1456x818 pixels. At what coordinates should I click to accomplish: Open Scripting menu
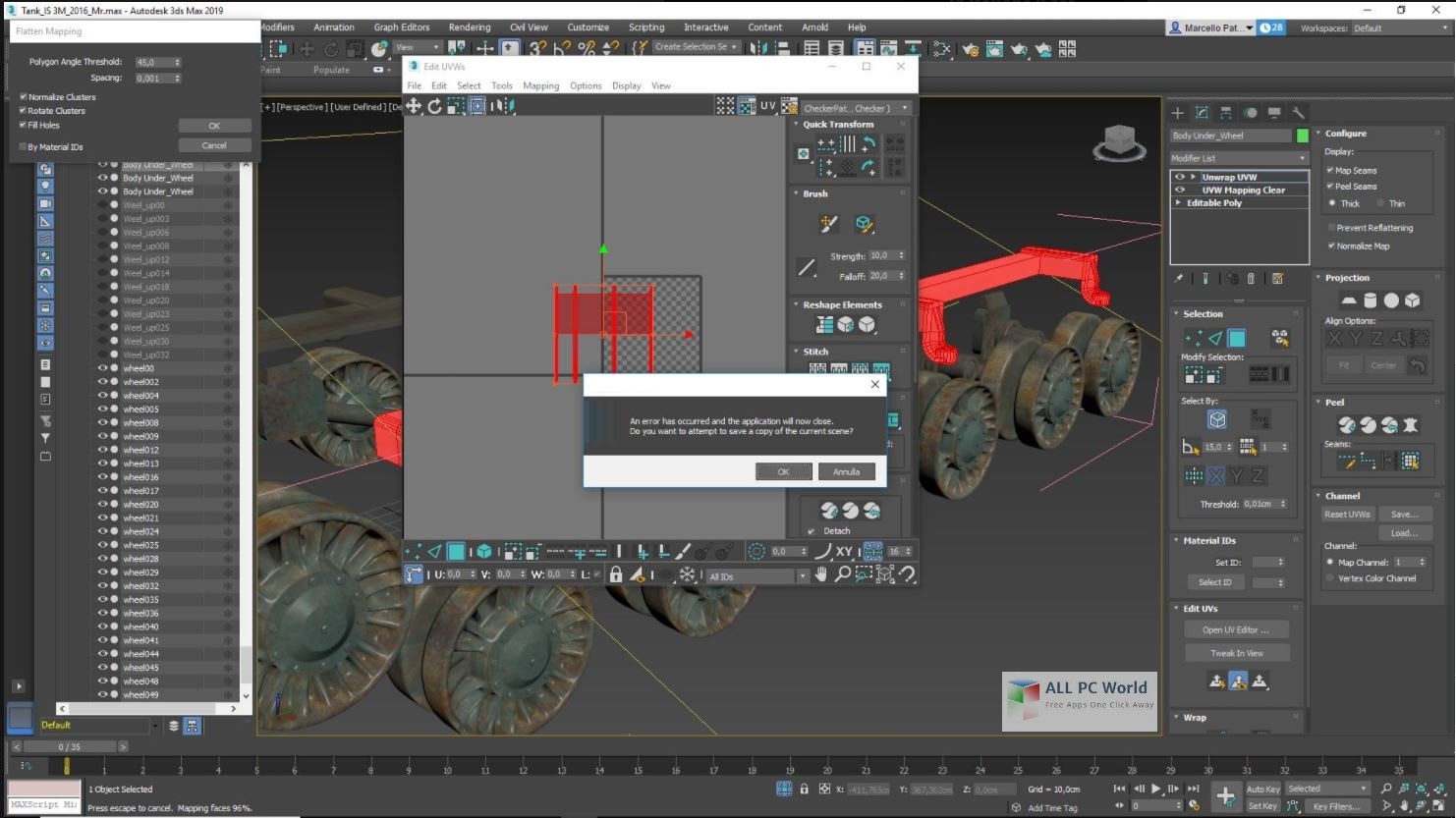(x=646, y=27)
